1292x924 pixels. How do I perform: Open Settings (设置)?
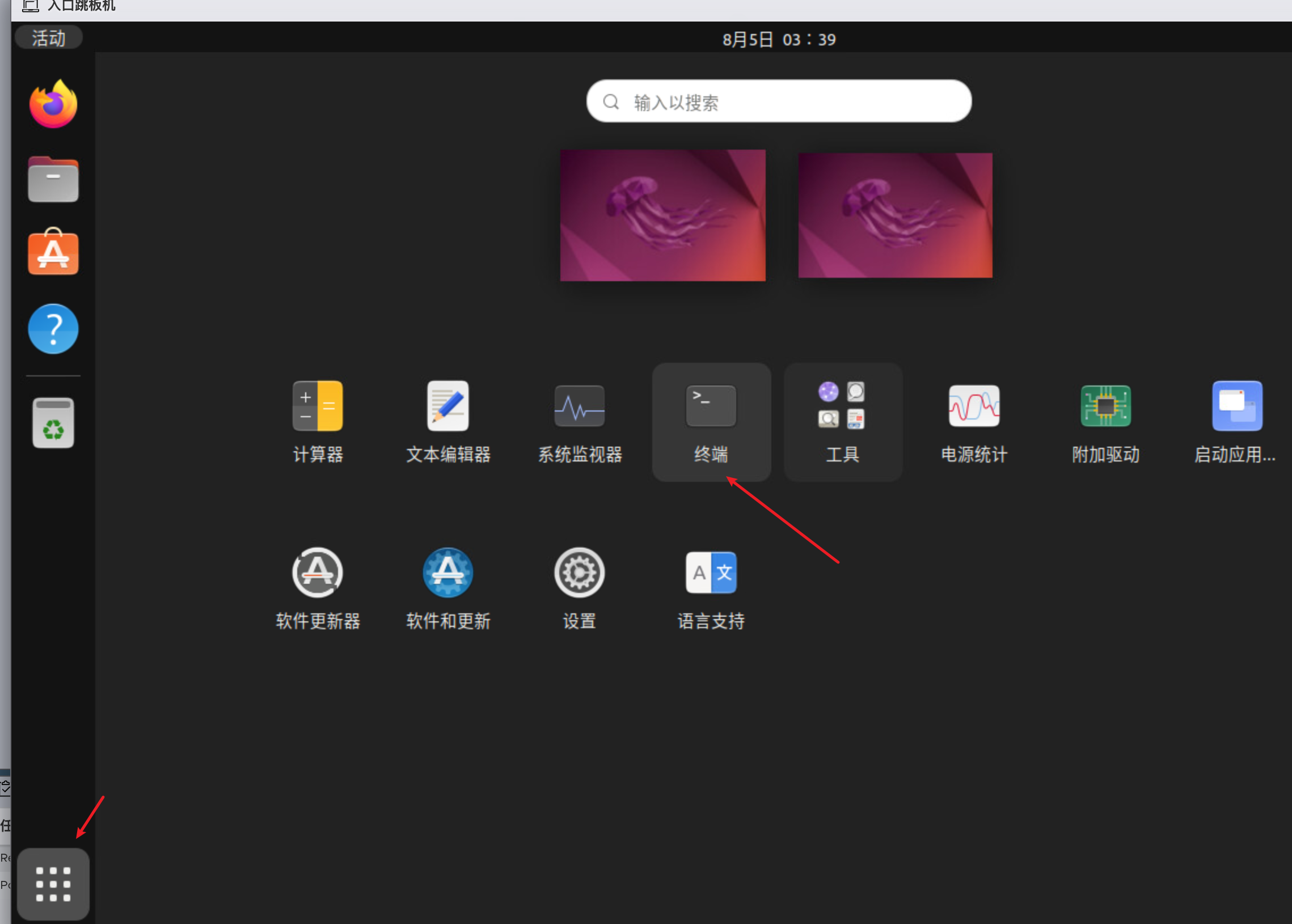[580, 589]
